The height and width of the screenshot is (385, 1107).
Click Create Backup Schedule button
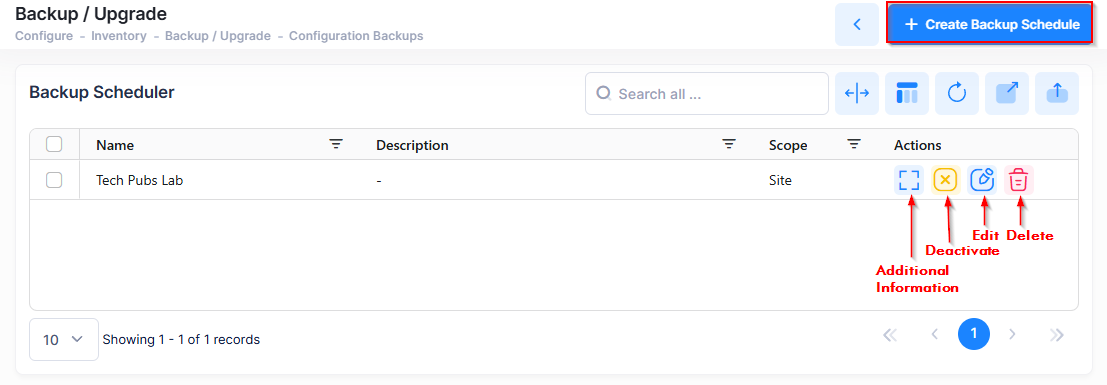pos(992,24)
